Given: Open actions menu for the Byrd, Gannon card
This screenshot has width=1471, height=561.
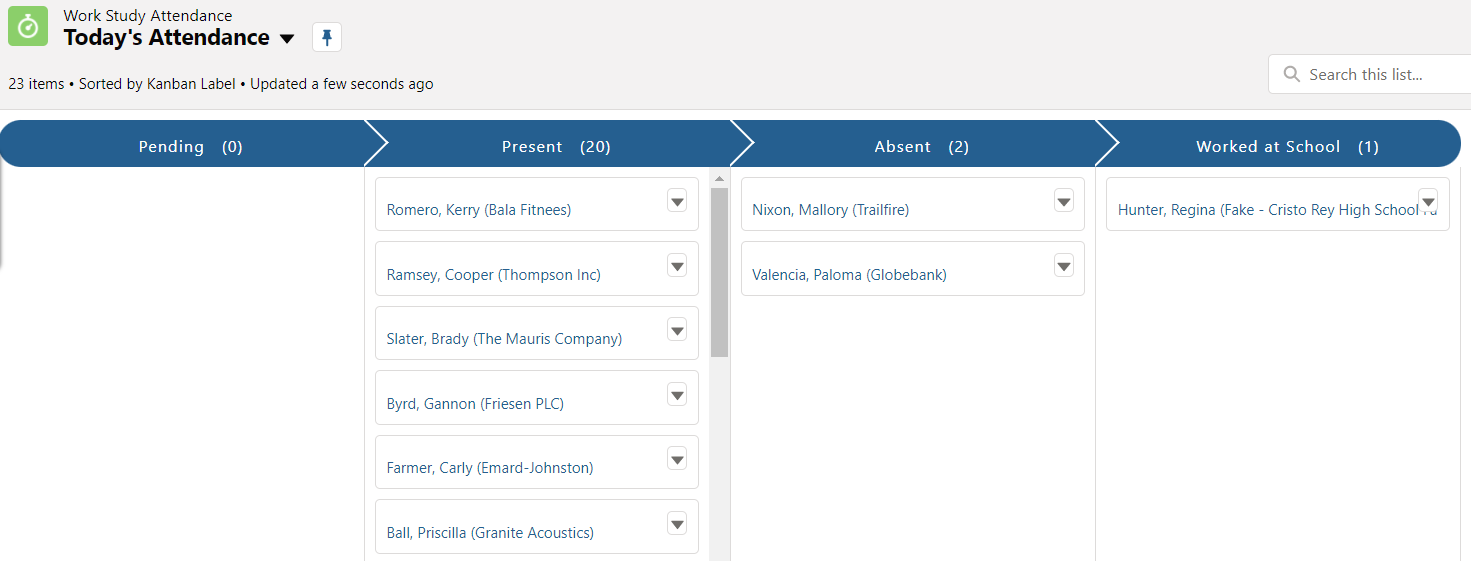Looking at the screenshot, I should click(677, 395).
